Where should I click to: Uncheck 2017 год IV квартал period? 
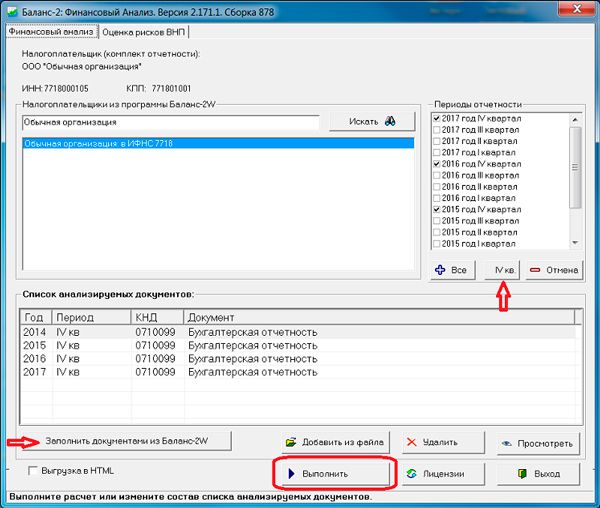click(437, 119)
